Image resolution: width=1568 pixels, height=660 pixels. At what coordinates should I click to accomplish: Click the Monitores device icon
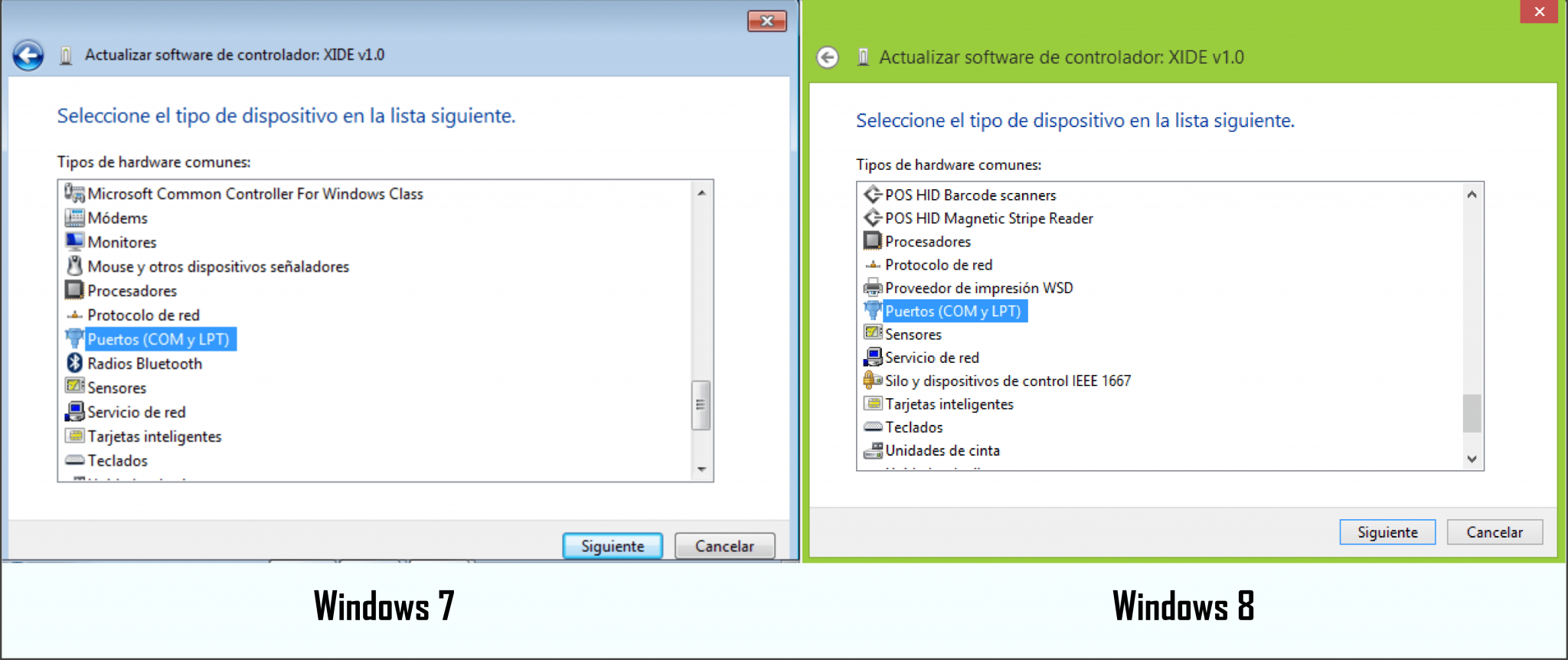pyautogui.click(x=74, y=242)
